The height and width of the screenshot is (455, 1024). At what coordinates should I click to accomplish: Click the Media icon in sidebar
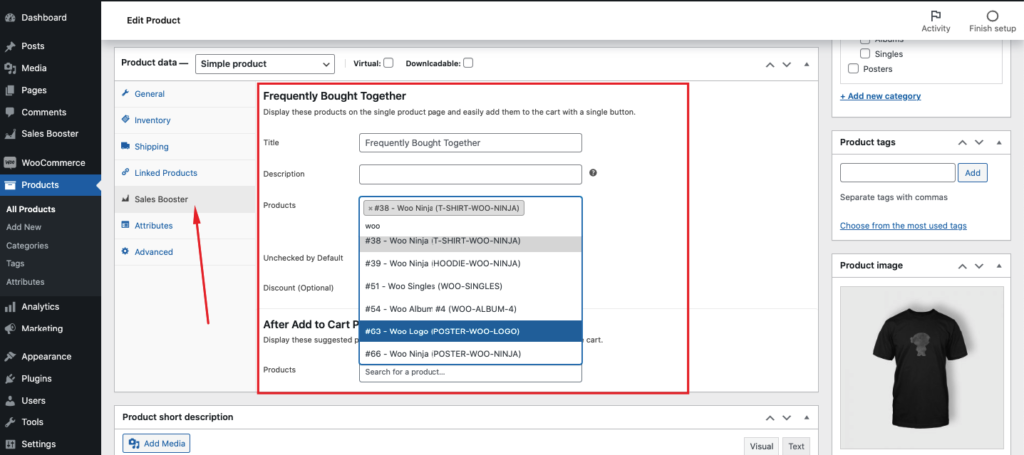pos(10,68)
